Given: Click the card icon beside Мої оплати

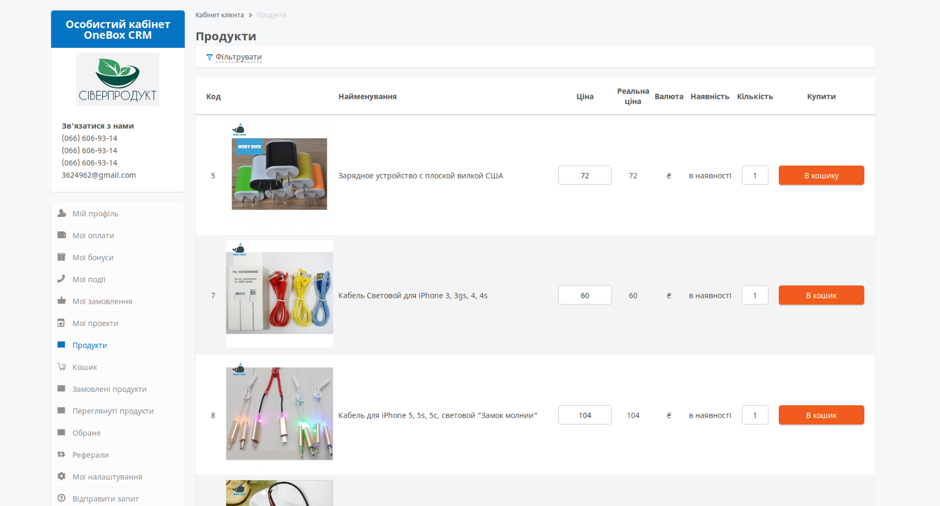Looking at the screenshot, I should point(61,235).
